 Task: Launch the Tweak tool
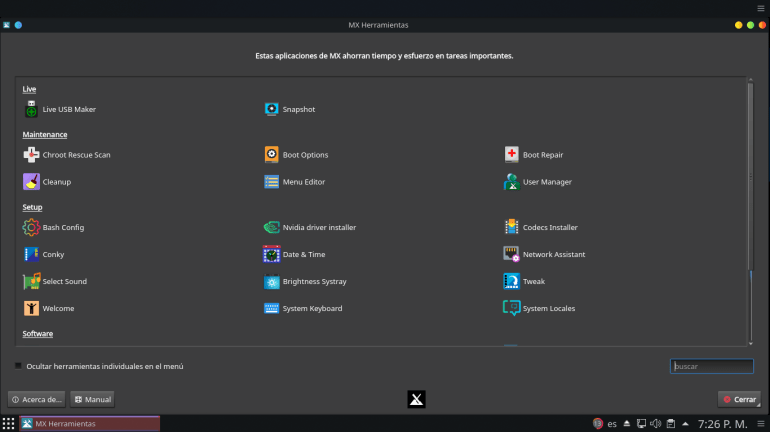point(533,281)
